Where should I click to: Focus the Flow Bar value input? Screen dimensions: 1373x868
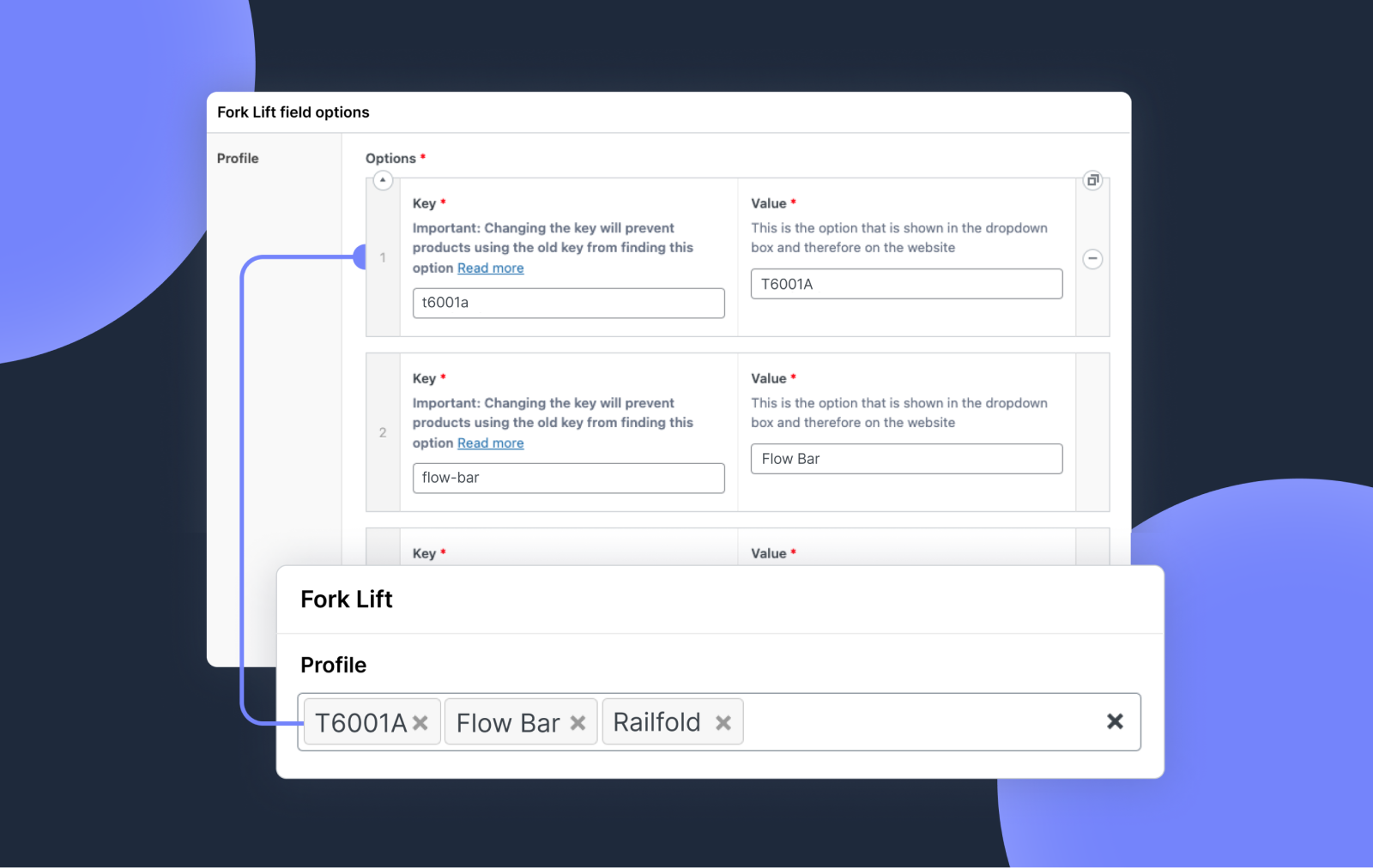pyautogui.click(x=906, y=458)
